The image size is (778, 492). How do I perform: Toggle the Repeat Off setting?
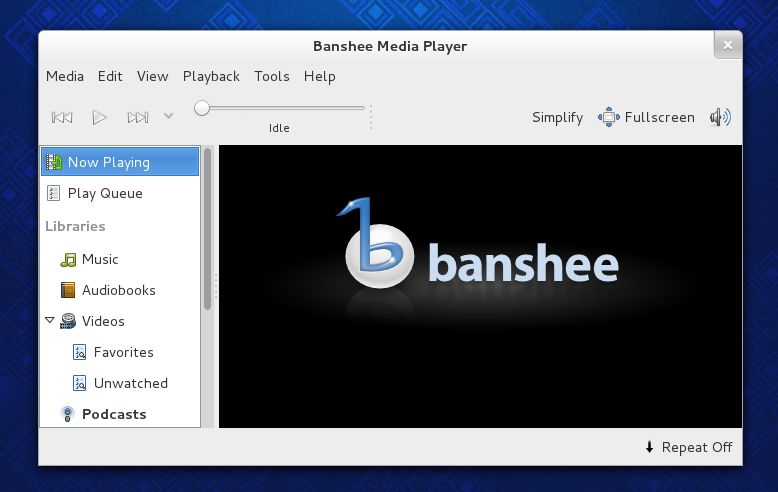click(x=688, y=447)
